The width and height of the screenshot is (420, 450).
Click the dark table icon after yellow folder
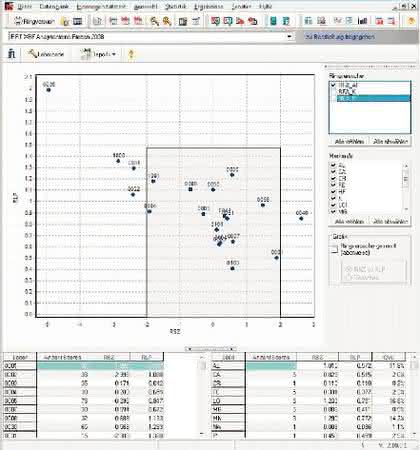[x=78, y=22]
